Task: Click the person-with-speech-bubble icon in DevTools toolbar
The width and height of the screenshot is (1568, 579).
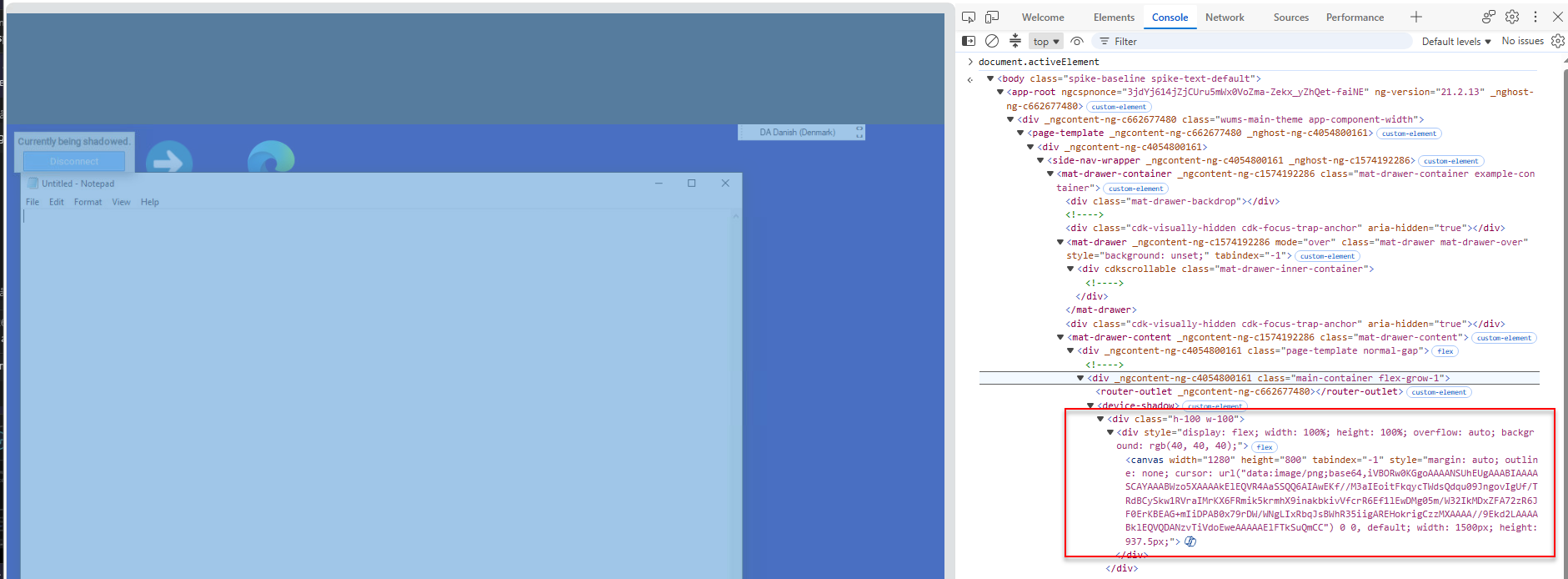Action: (x=1489, y=17)
